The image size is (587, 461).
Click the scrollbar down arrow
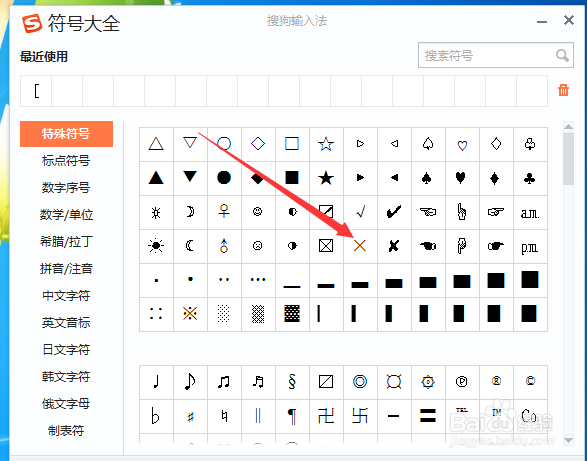click(568, 440)
